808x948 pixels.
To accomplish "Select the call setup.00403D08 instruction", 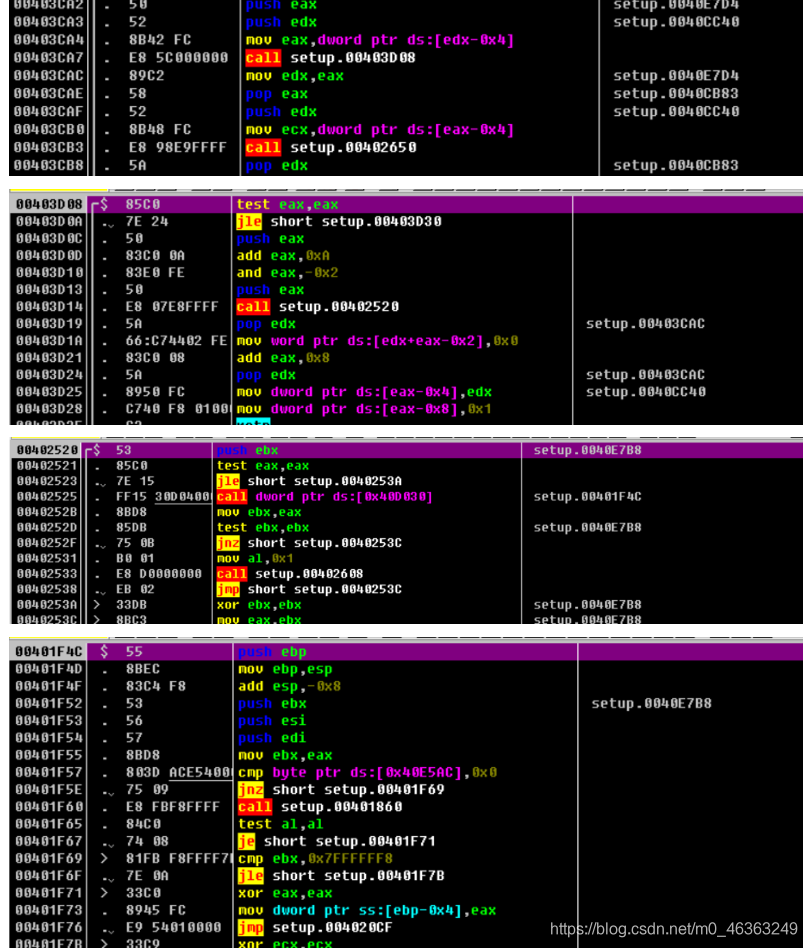I will [330, 58].
